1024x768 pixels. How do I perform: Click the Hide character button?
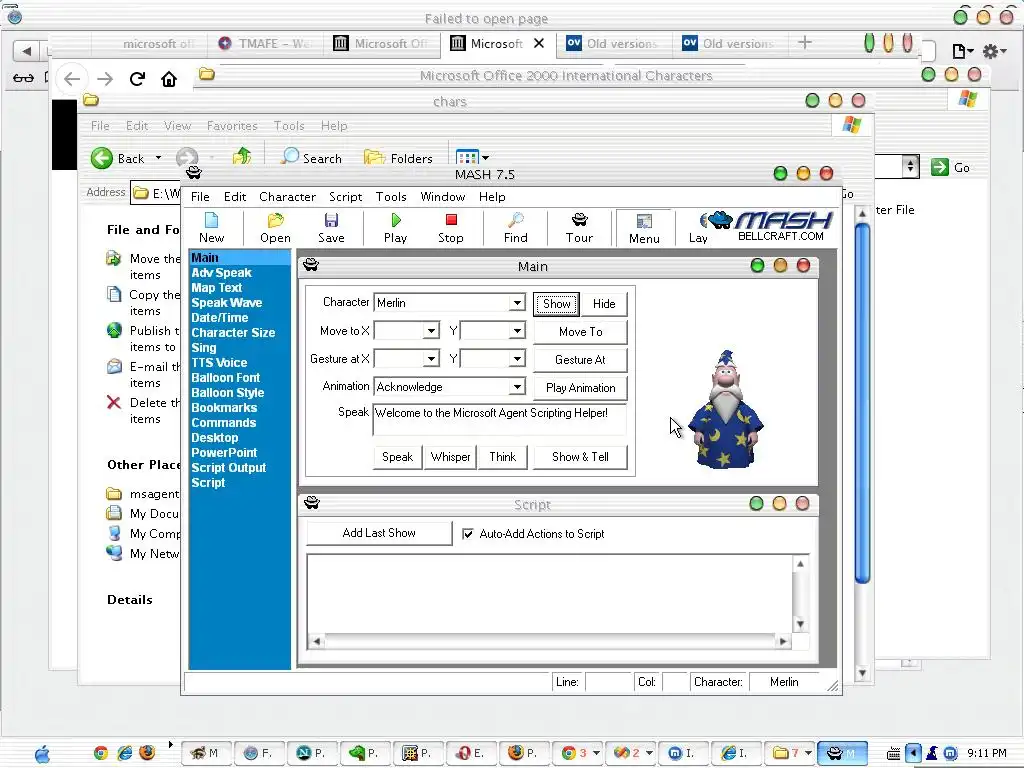click(x=604, y=304)
